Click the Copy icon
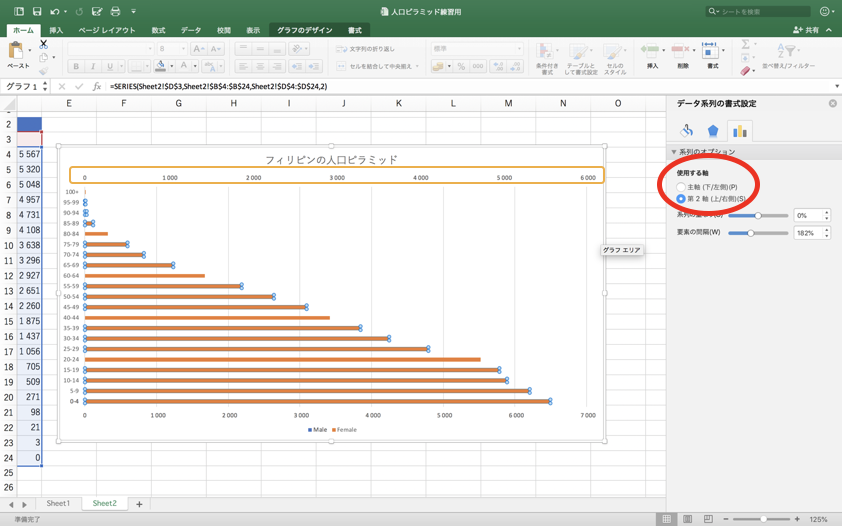 point(43,57)
